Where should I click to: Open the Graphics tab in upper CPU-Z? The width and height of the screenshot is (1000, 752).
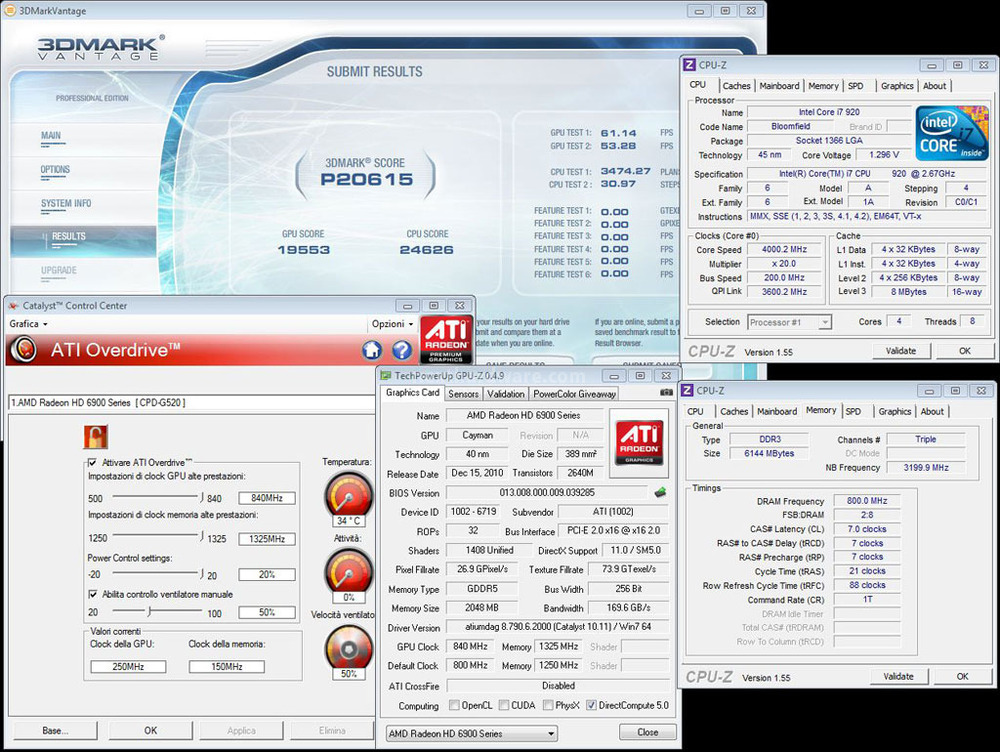click(897, 85)
